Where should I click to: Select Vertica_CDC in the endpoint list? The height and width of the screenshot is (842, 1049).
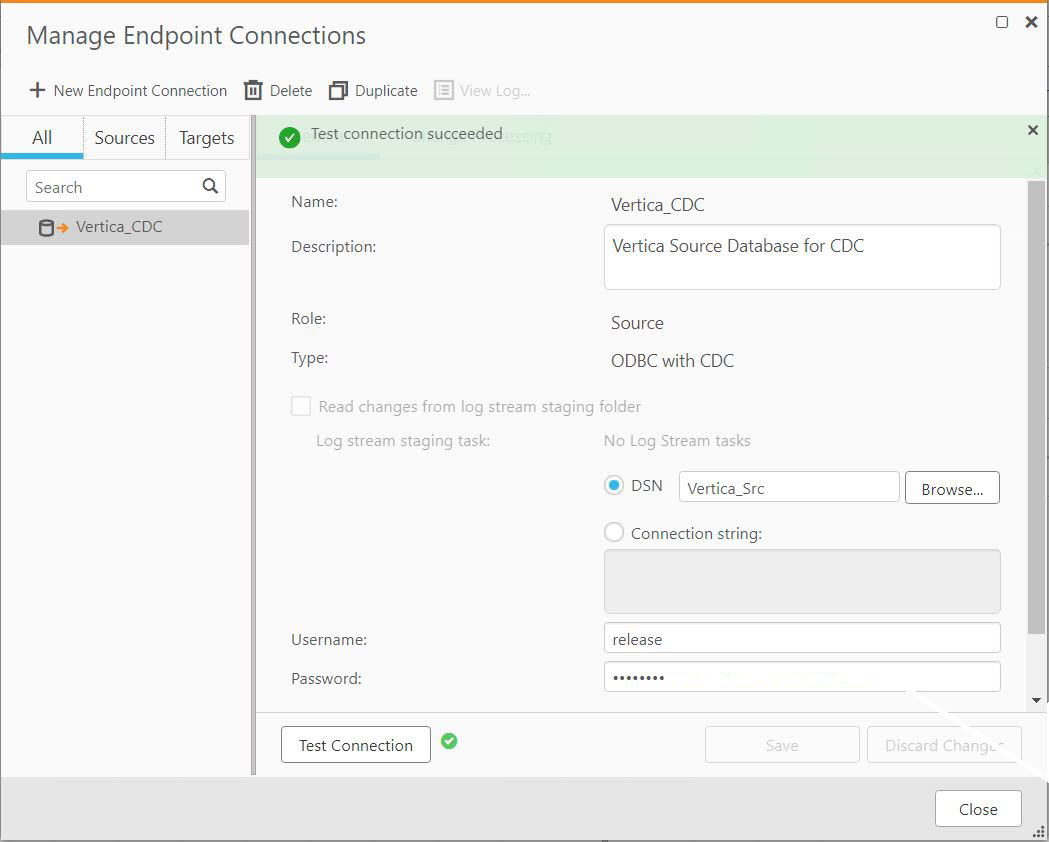click(x=125, y=227)
